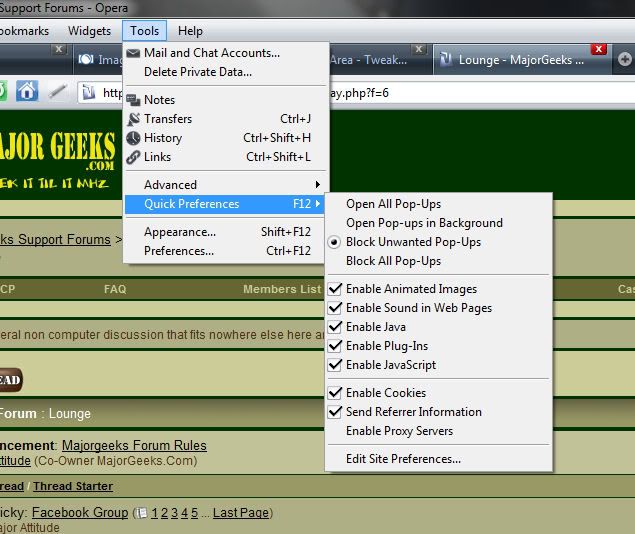Open the Widgets menu
Screen dimensions: 635x534
(89, 31)
